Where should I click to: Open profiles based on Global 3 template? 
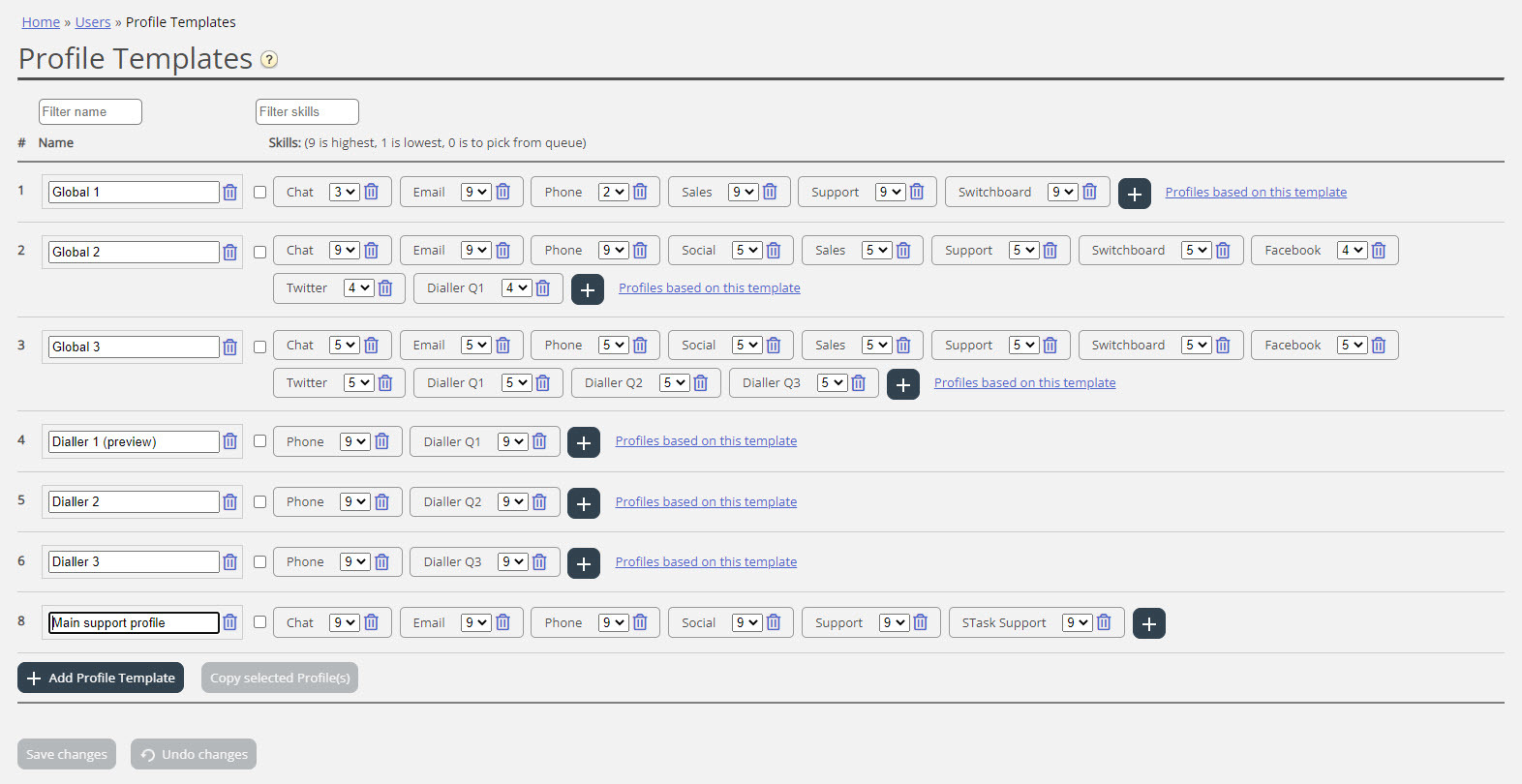[x=1024, y=382]
